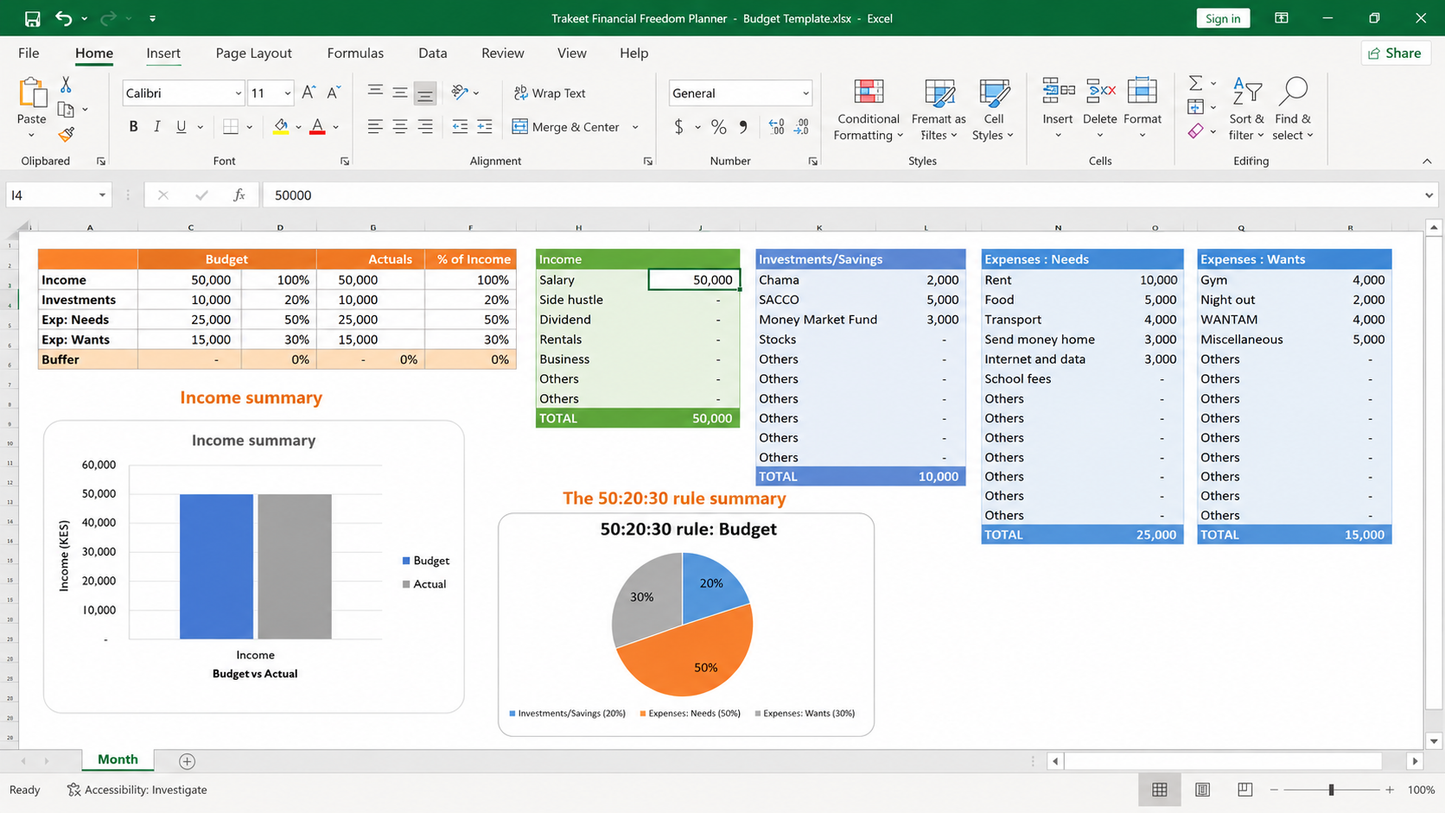Click Accessibility: Investigate in status bar

coord(137,790)
